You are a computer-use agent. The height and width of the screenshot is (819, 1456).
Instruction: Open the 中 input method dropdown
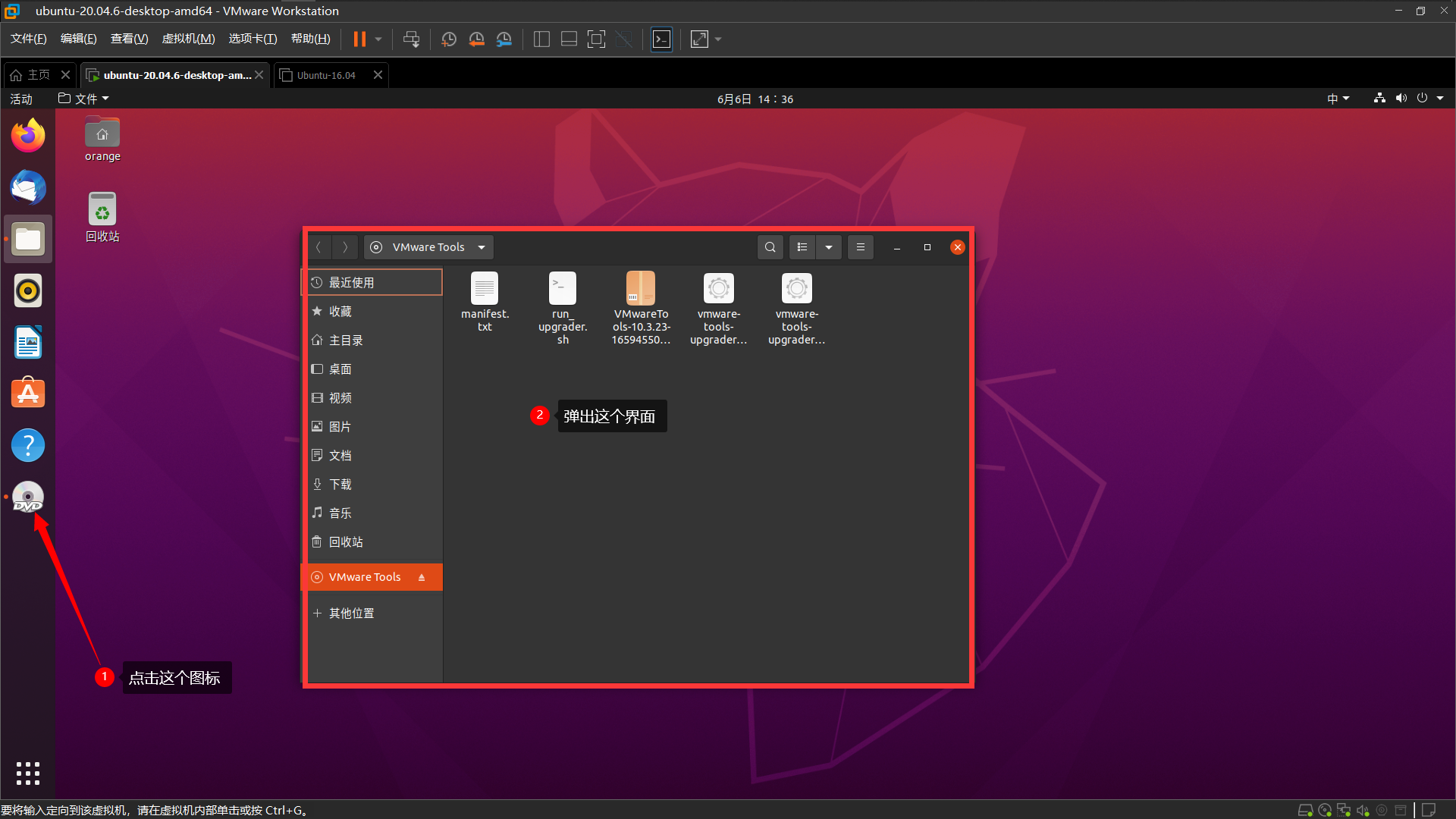pos(1338,99)
